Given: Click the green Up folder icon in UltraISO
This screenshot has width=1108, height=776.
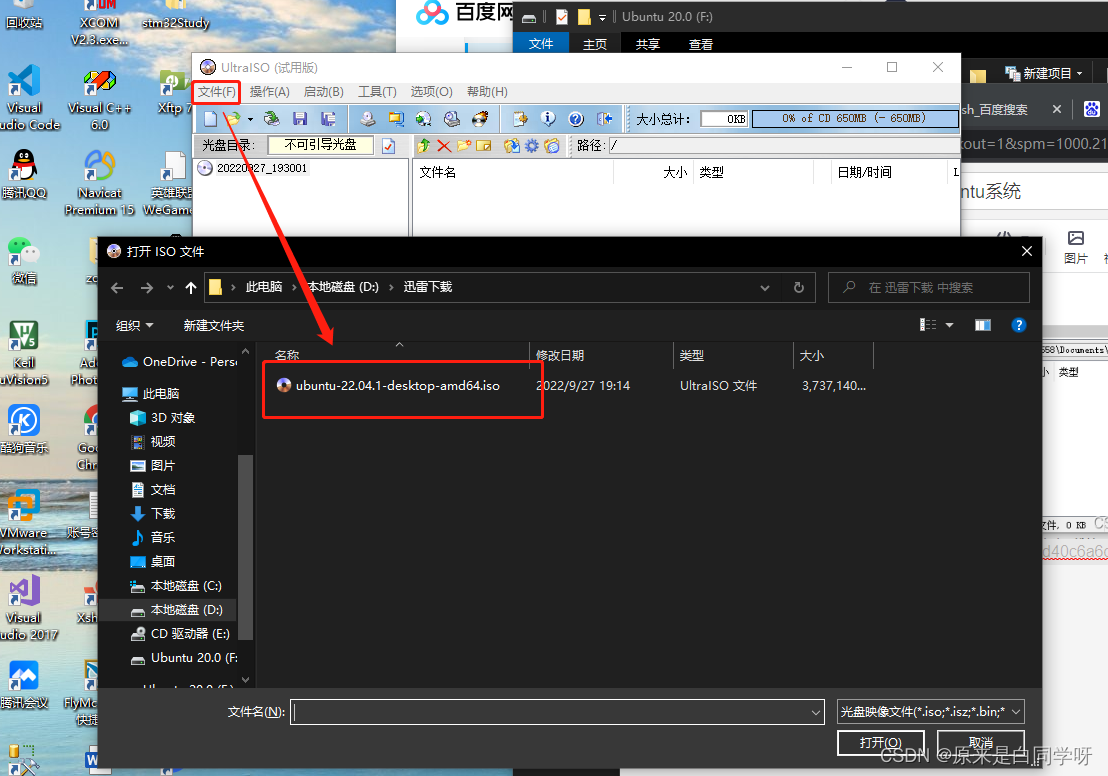Looking at the screenshot, I should click(x=424, y=146).
